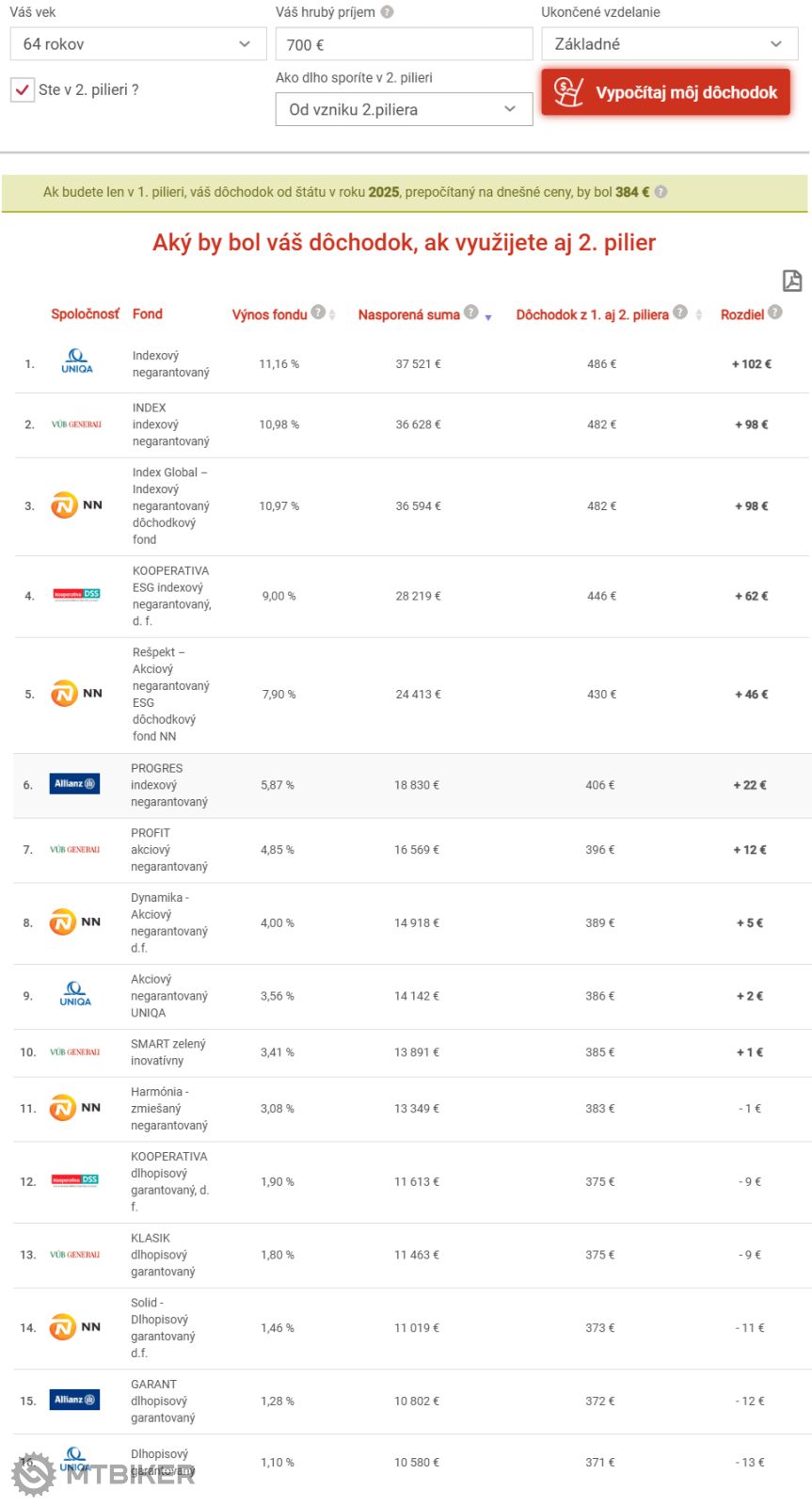Click the UNIQA logo in first row
Image resolution: width=812 pixels, height=1506 pixels.
click(77, 362)
